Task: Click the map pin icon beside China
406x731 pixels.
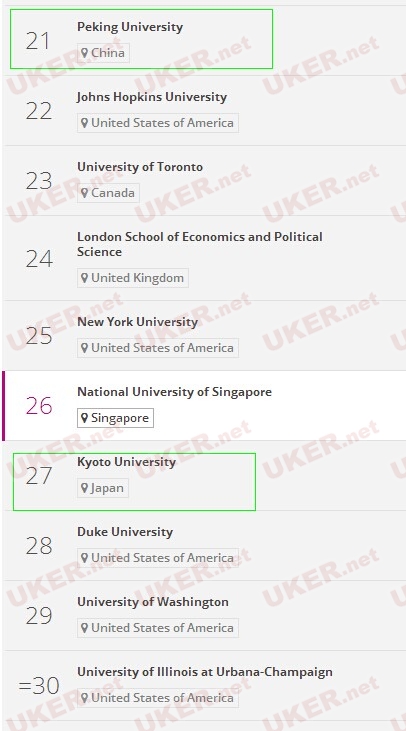Action: pyautogui.click(x=84, y=53)
